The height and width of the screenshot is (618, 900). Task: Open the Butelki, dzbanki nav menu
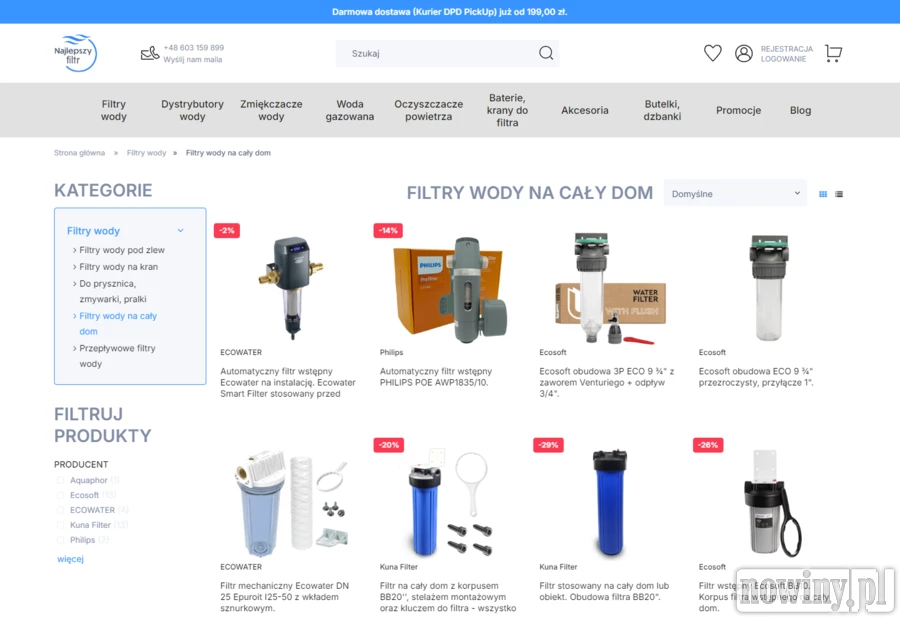(x=662, y=110)
